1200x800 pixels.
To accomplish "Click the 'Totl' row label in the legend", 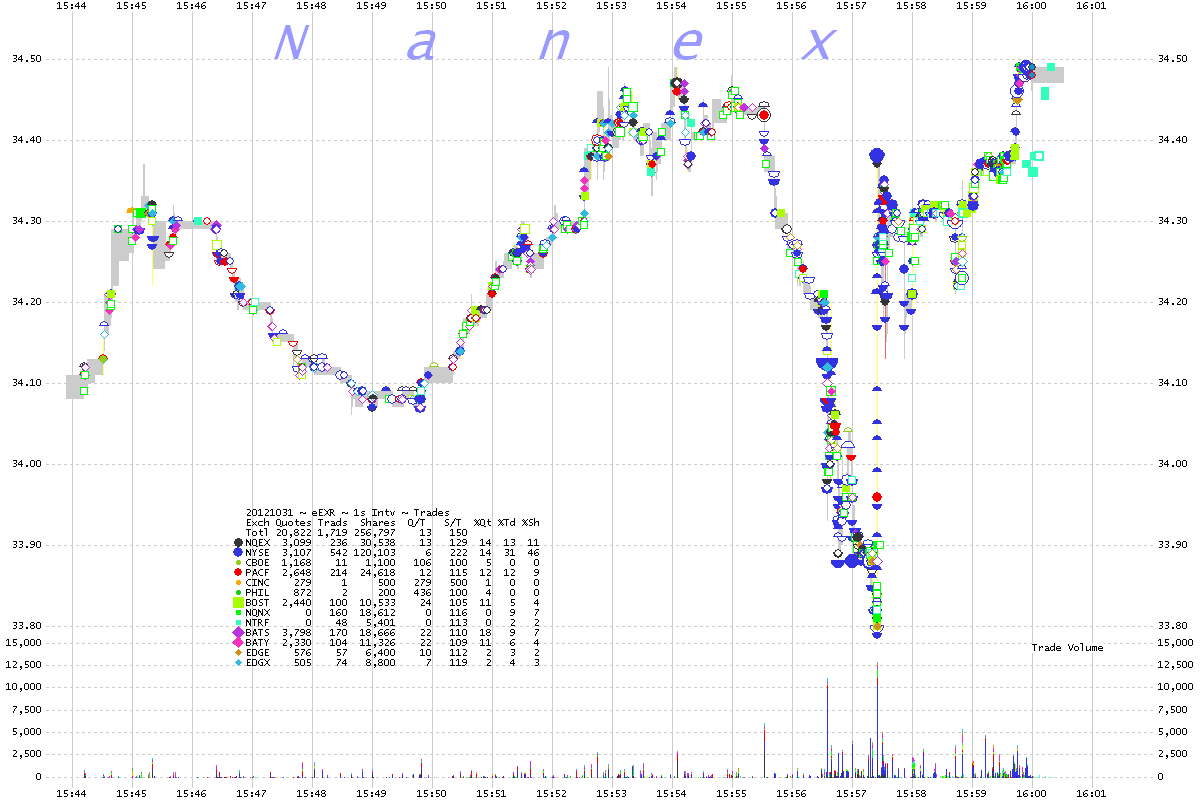I will [x=258, y=532].
